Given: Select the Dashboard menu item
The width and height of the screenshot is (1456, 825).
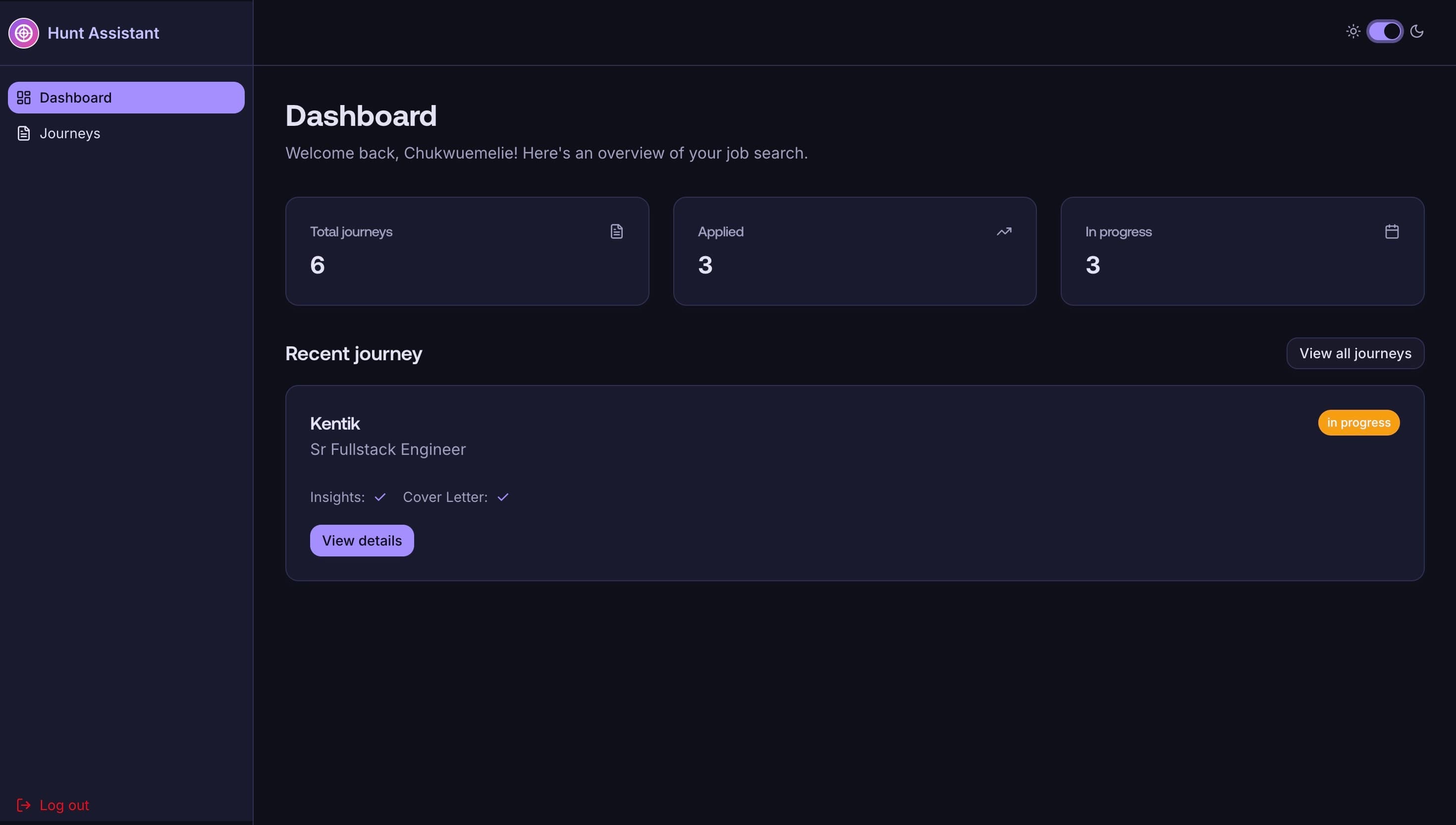Looking at the screenshot, I should pos(126,98).
